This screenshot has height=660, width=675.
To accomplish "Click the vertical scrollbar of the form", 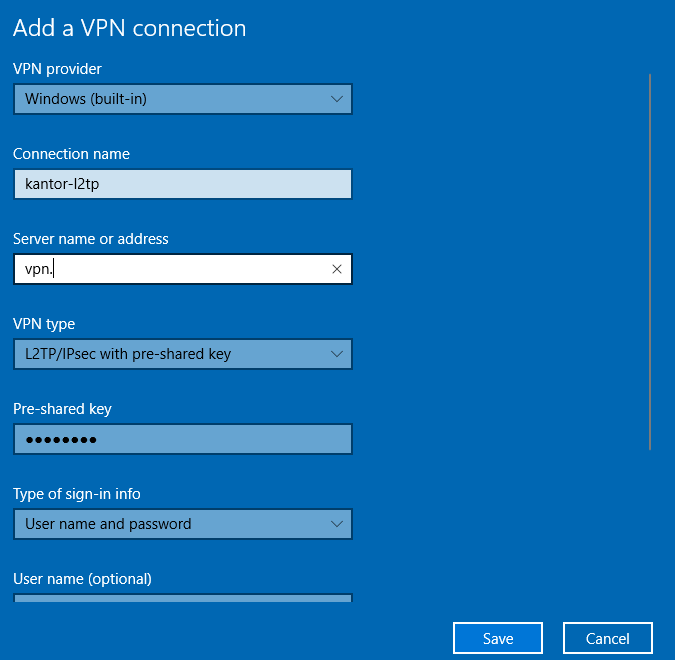I will point(650,262).
